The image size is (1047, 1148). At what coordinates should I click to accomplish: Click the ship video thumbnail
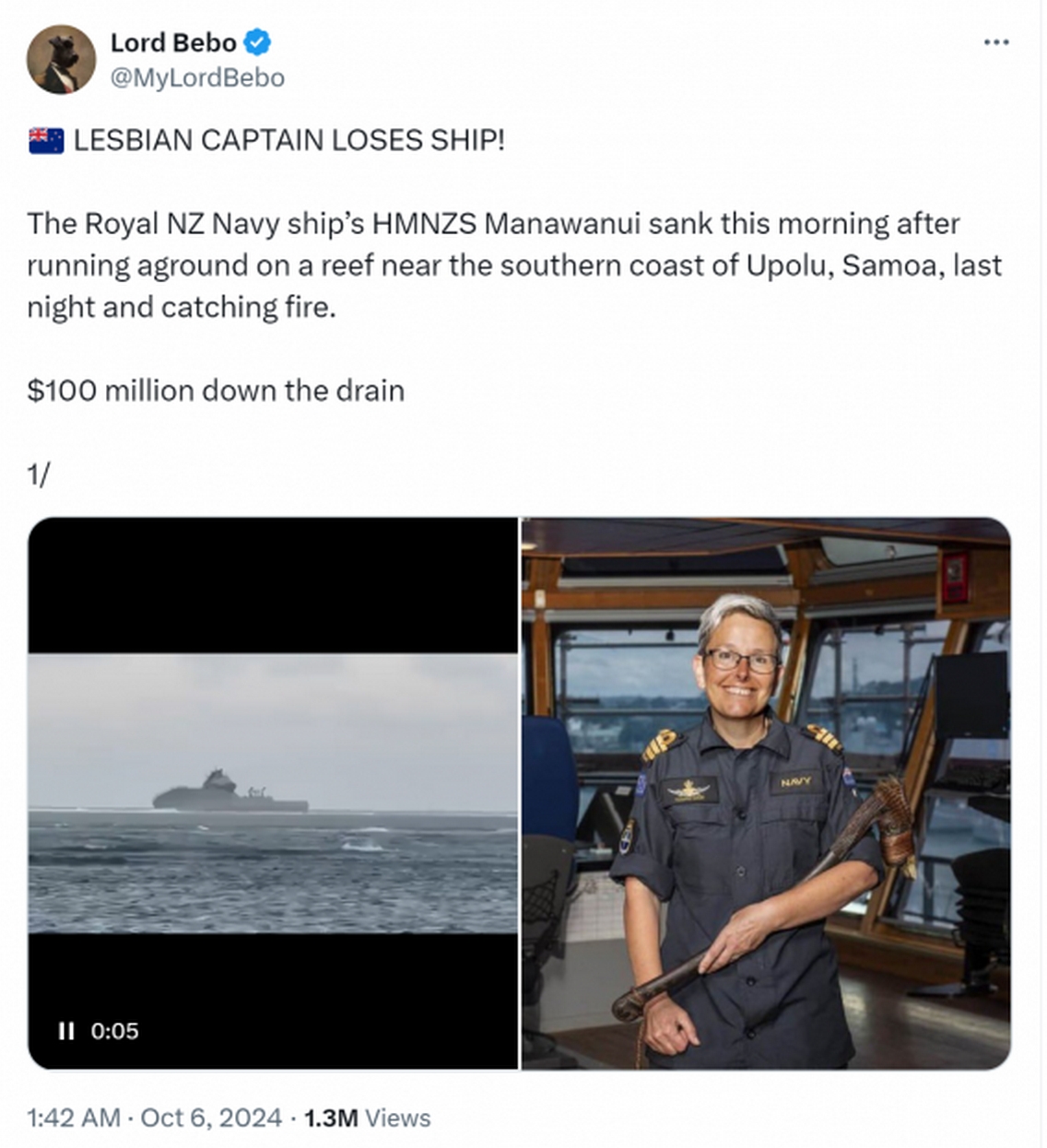273,793
